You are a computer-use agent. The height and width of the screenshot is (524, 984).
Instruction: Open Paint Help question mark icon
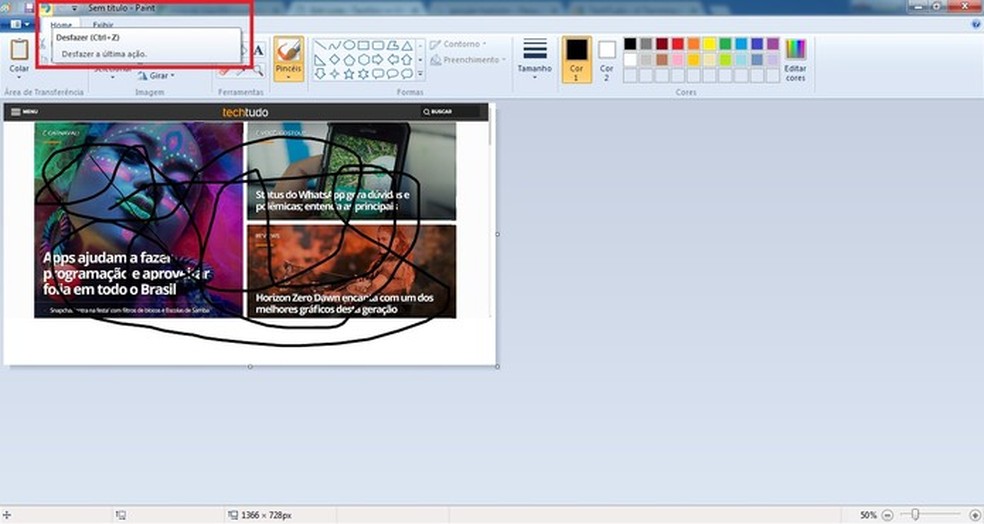coord(976,24)
